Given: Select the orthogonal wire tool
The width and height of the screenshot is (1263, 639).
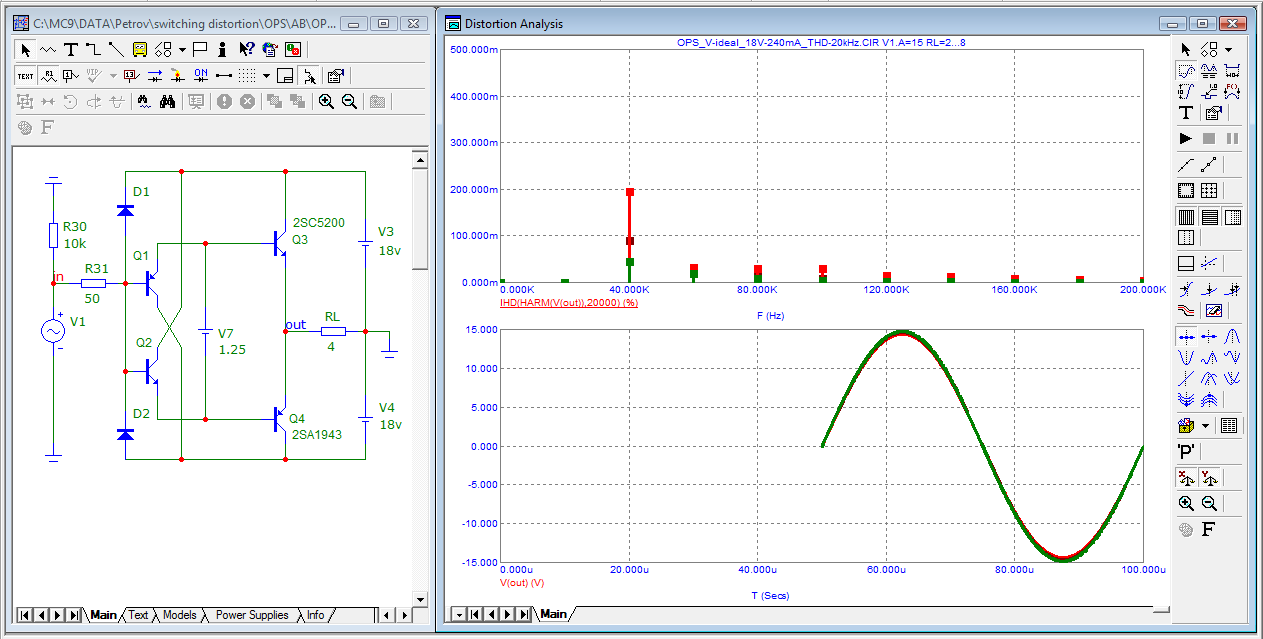Looking at the screenshot, I should pos(93,49).
